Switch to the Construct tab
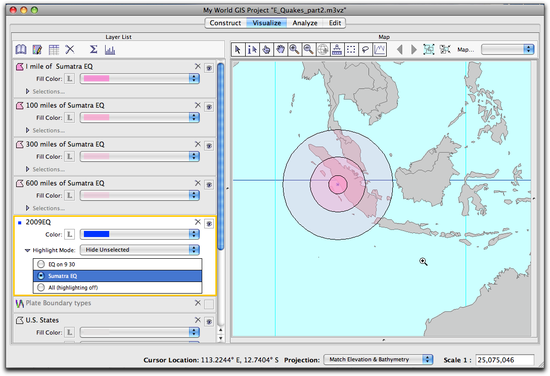The width and height of the screenshot is (550, 376). 225,23
